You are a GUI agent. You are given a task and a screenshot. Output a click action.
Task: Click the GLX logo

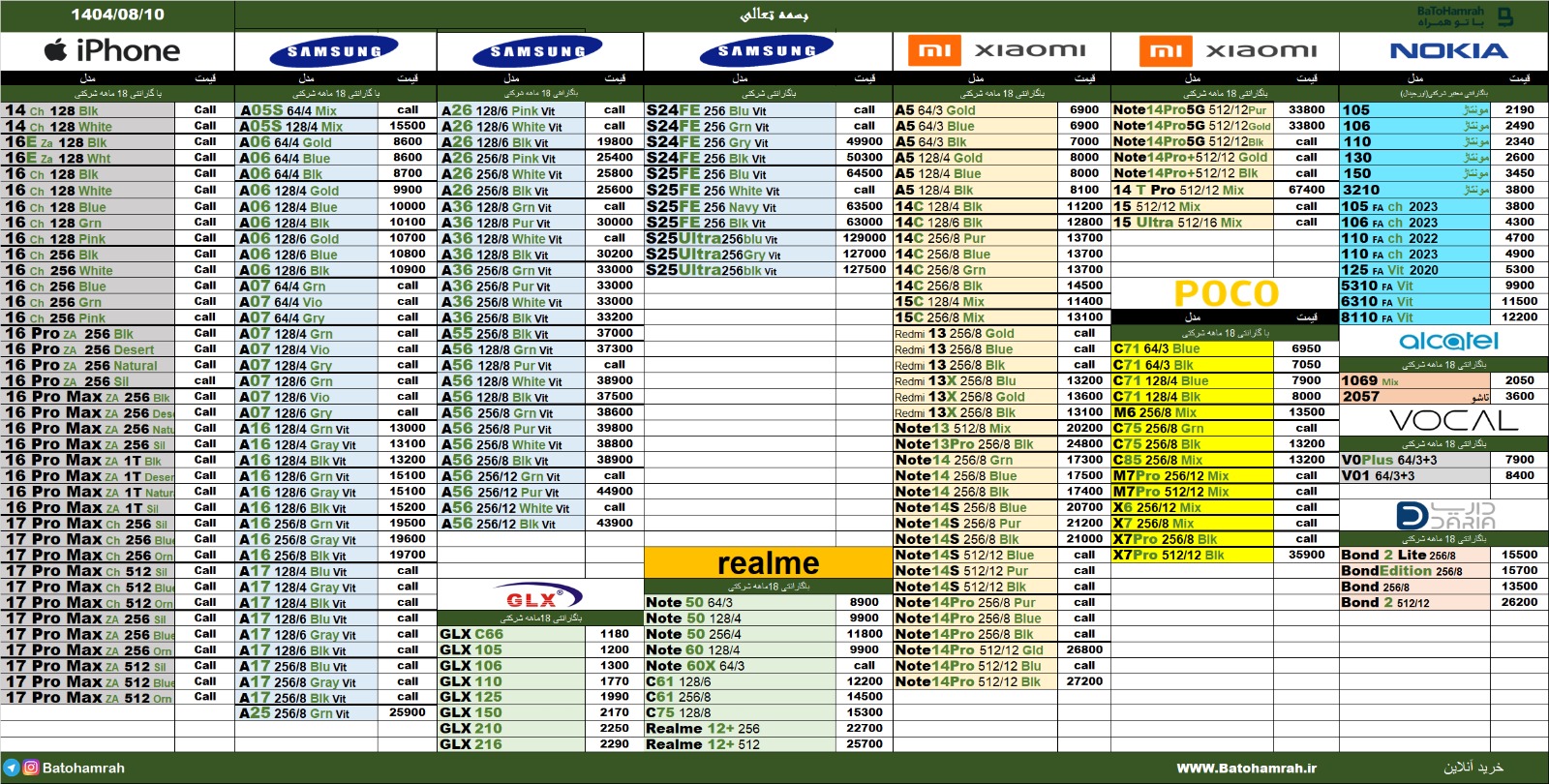pos(538,596)
